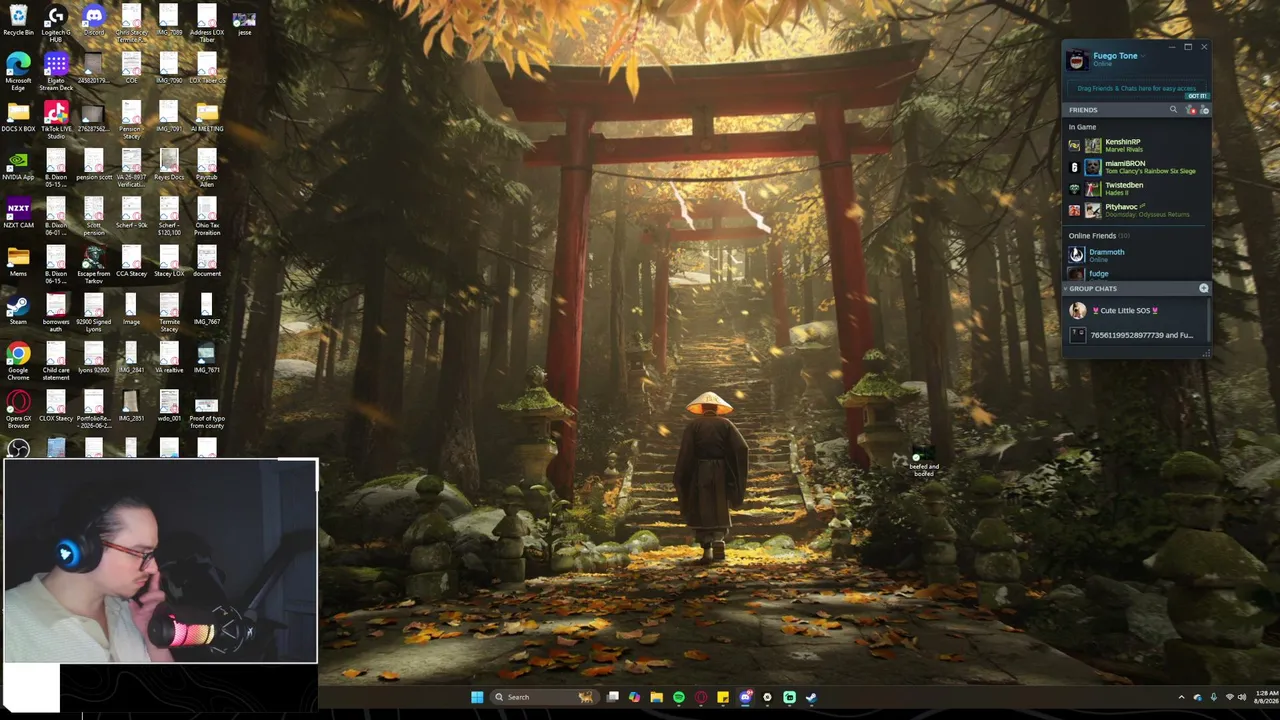Open the Discord desktop shortcut

(94, 20)
